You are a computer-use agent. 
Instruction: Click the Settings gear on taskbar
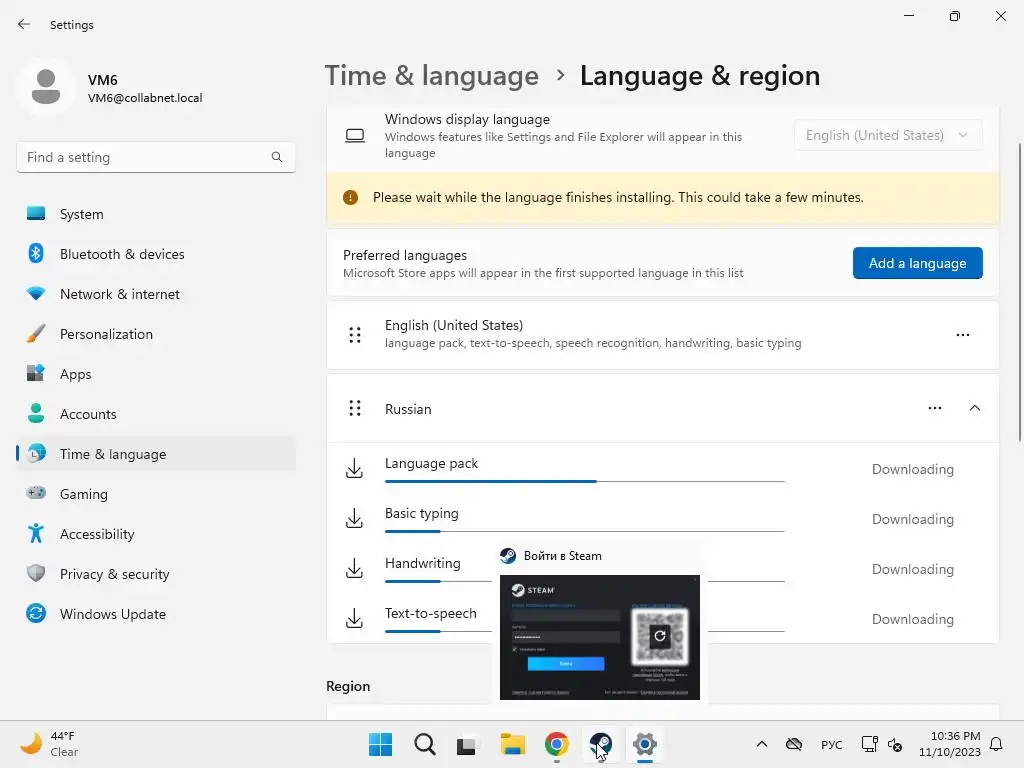645,744
